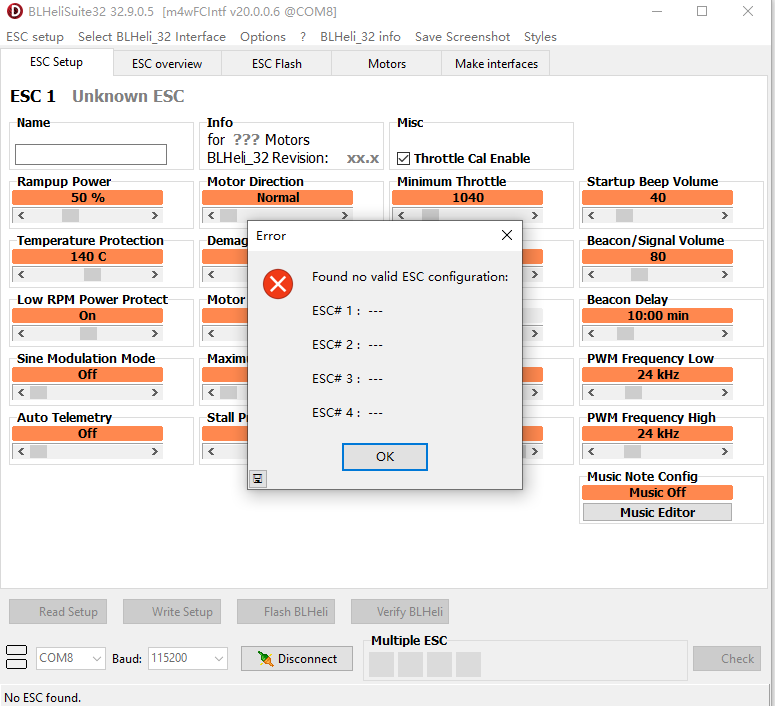Click PWM Frequency Low right arrow
Viewport: 775px width, 706px height.
(x=724, y=392)
